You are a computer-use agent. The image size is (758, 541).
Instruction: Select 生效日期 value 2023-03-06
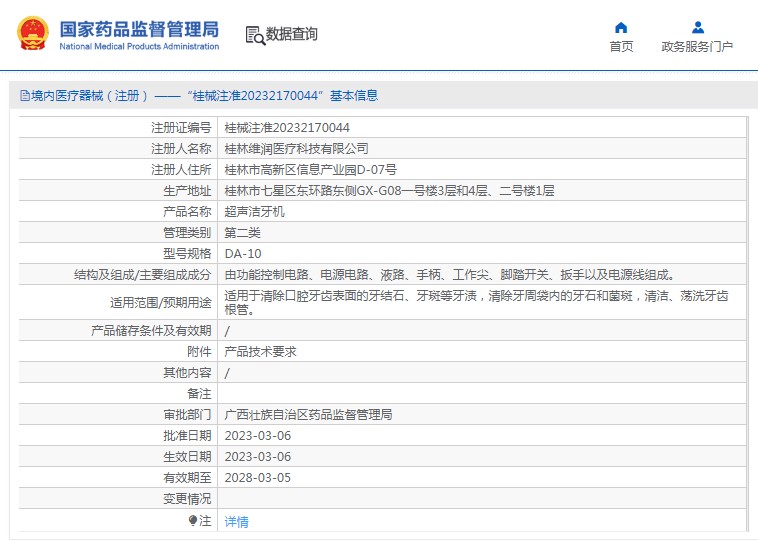click(258, 457)
